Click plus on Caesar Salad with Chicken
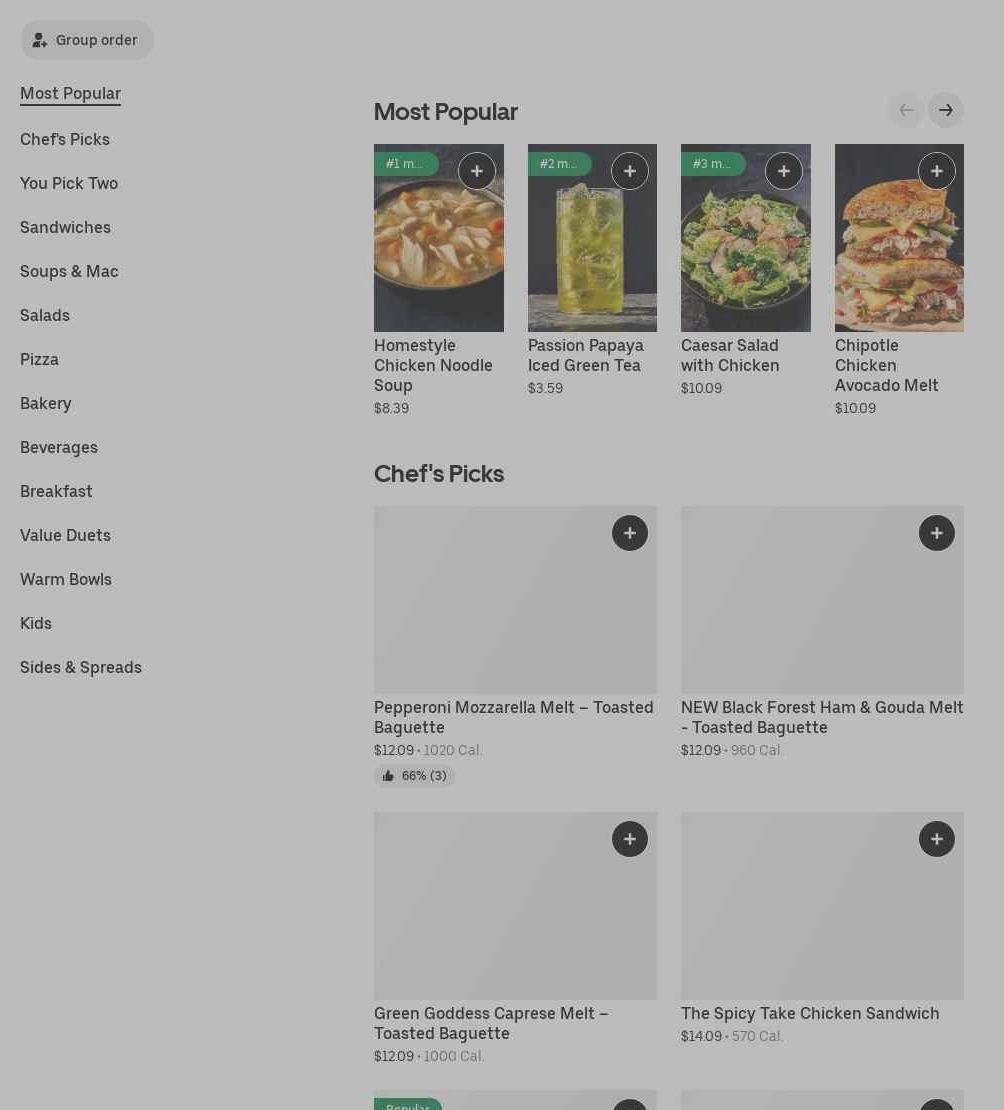 (x=784, y=171)
